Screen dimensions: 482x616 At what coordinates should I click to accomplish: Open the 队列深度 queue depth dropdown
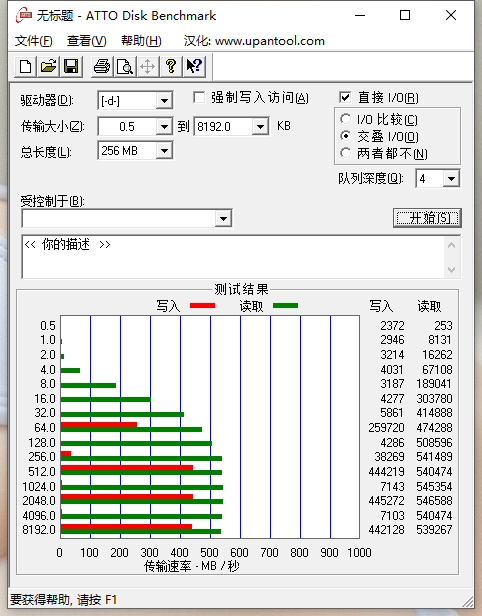[451, 179]
